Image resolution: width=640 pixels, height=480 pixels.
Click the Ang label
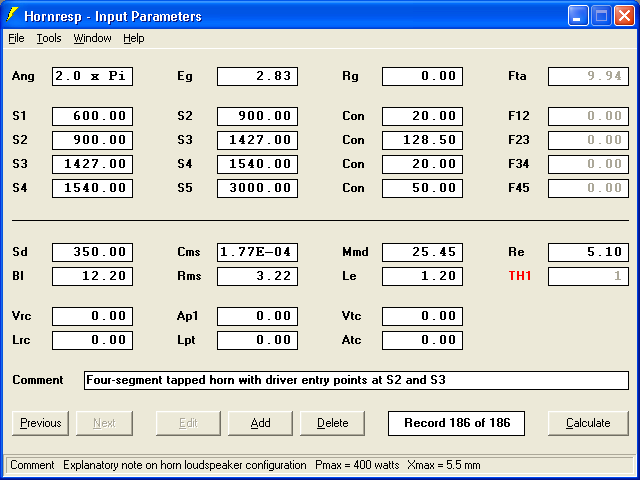click(23, 76)
